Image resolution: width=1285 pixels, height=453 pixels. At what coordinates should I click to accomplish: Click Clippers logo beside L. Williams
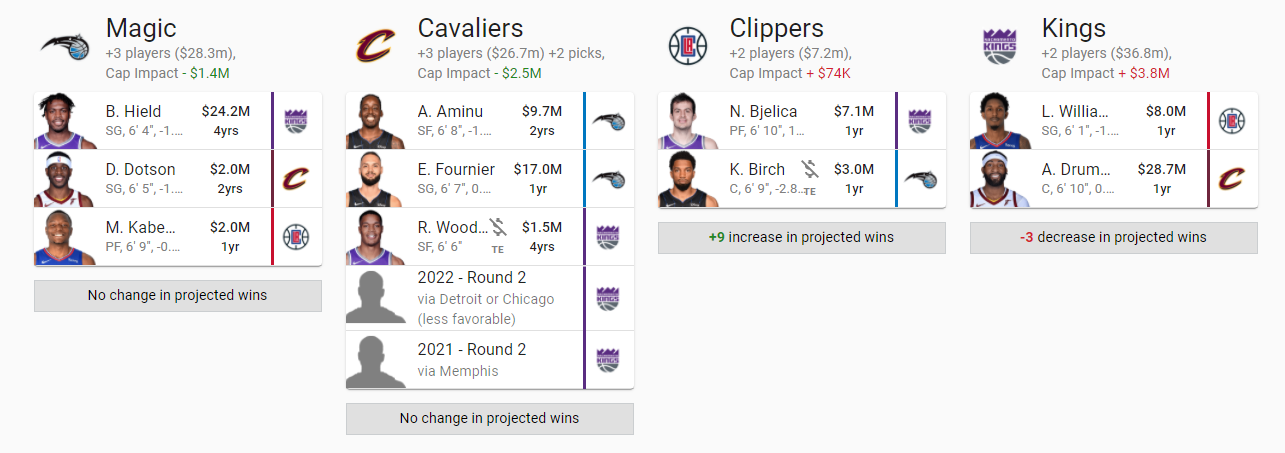click(1233, 121)
